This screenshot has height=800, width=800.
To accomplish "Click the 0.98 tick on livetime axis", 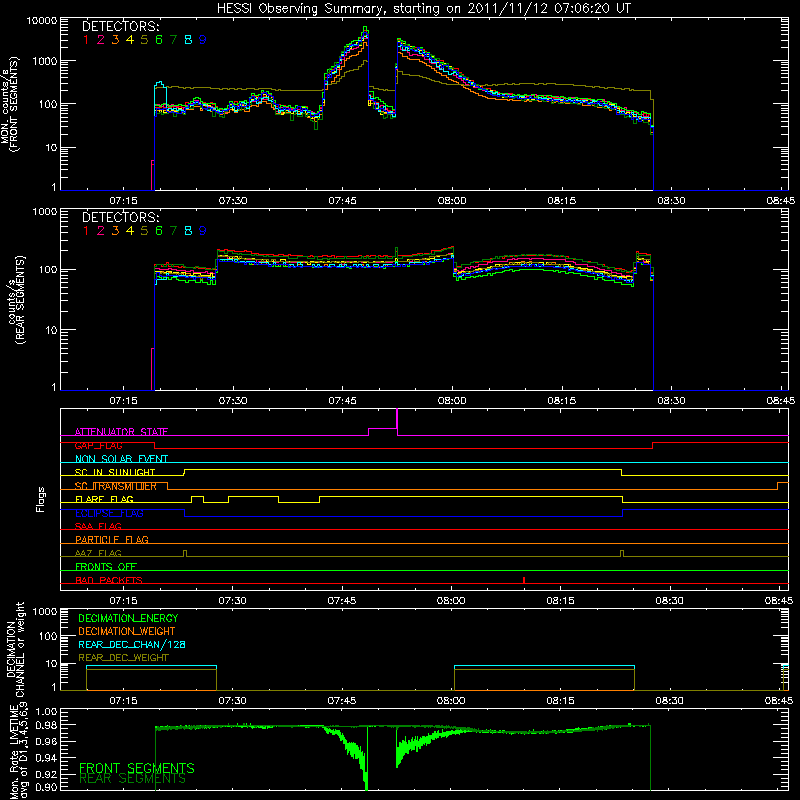I will point(45,725).
